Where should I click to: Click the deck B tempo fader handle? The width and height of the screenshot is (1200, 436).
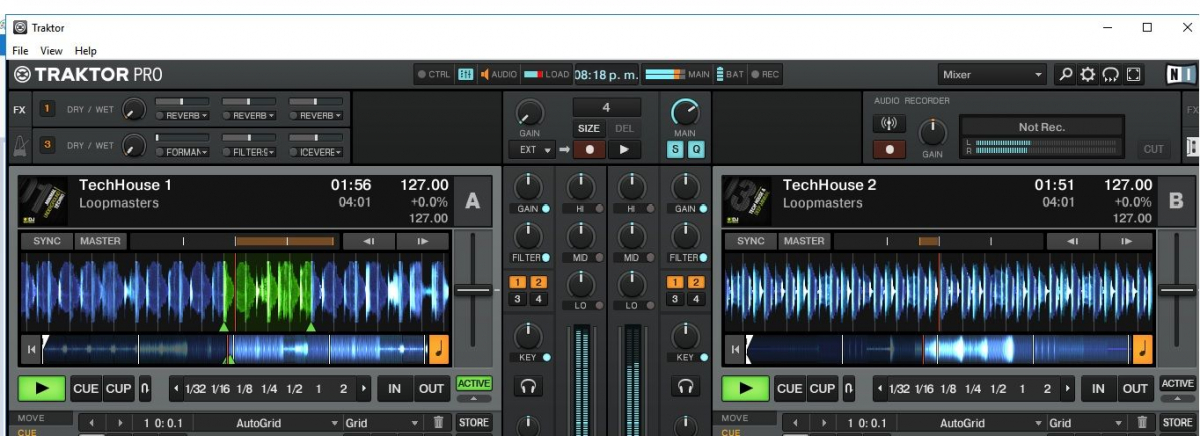(1178, 290)
